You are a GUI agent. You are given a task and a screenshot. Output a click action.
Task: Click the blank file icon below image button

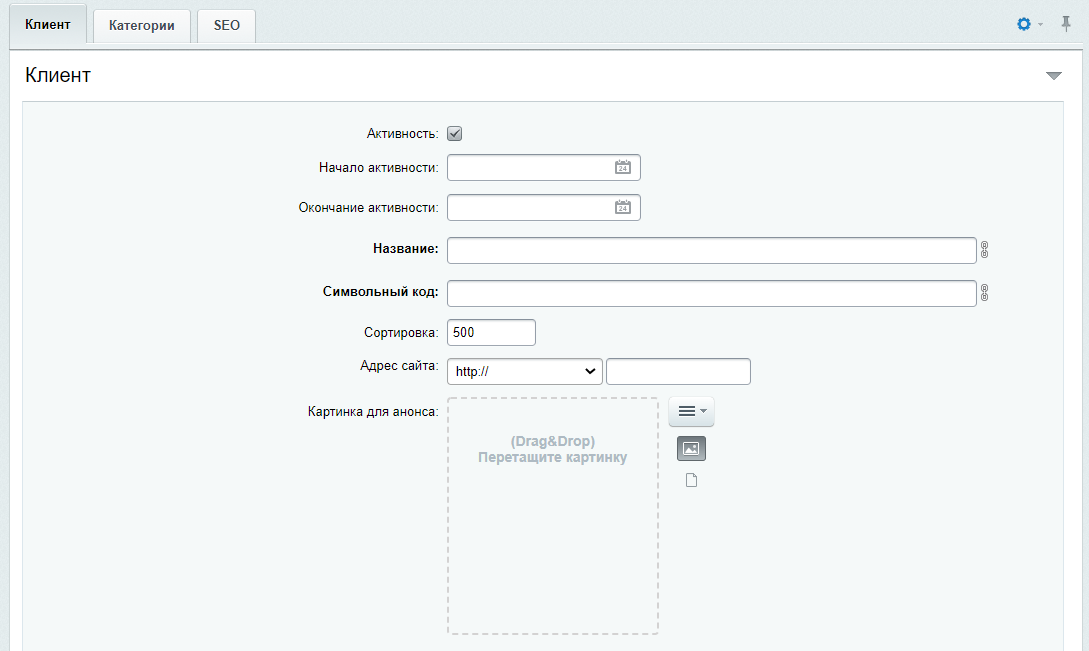pos(691,480)
